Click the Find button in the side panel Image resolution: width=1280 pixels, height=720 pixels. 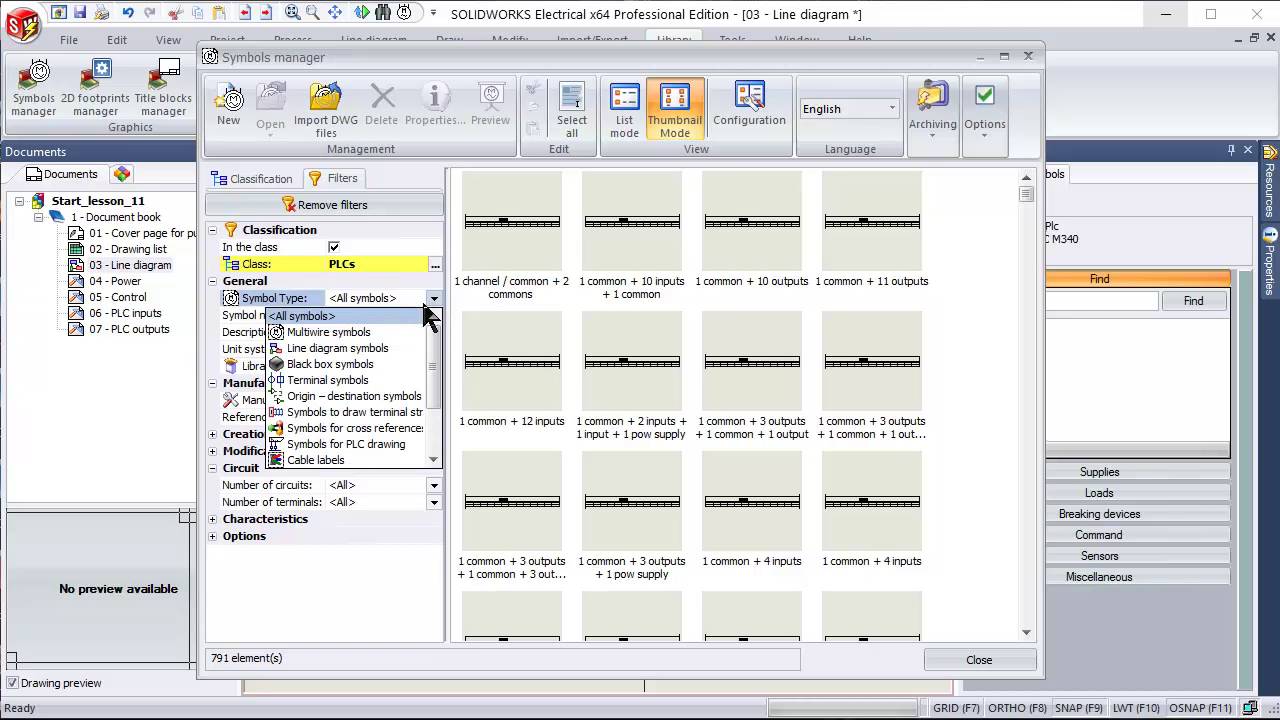point(1193,301)
